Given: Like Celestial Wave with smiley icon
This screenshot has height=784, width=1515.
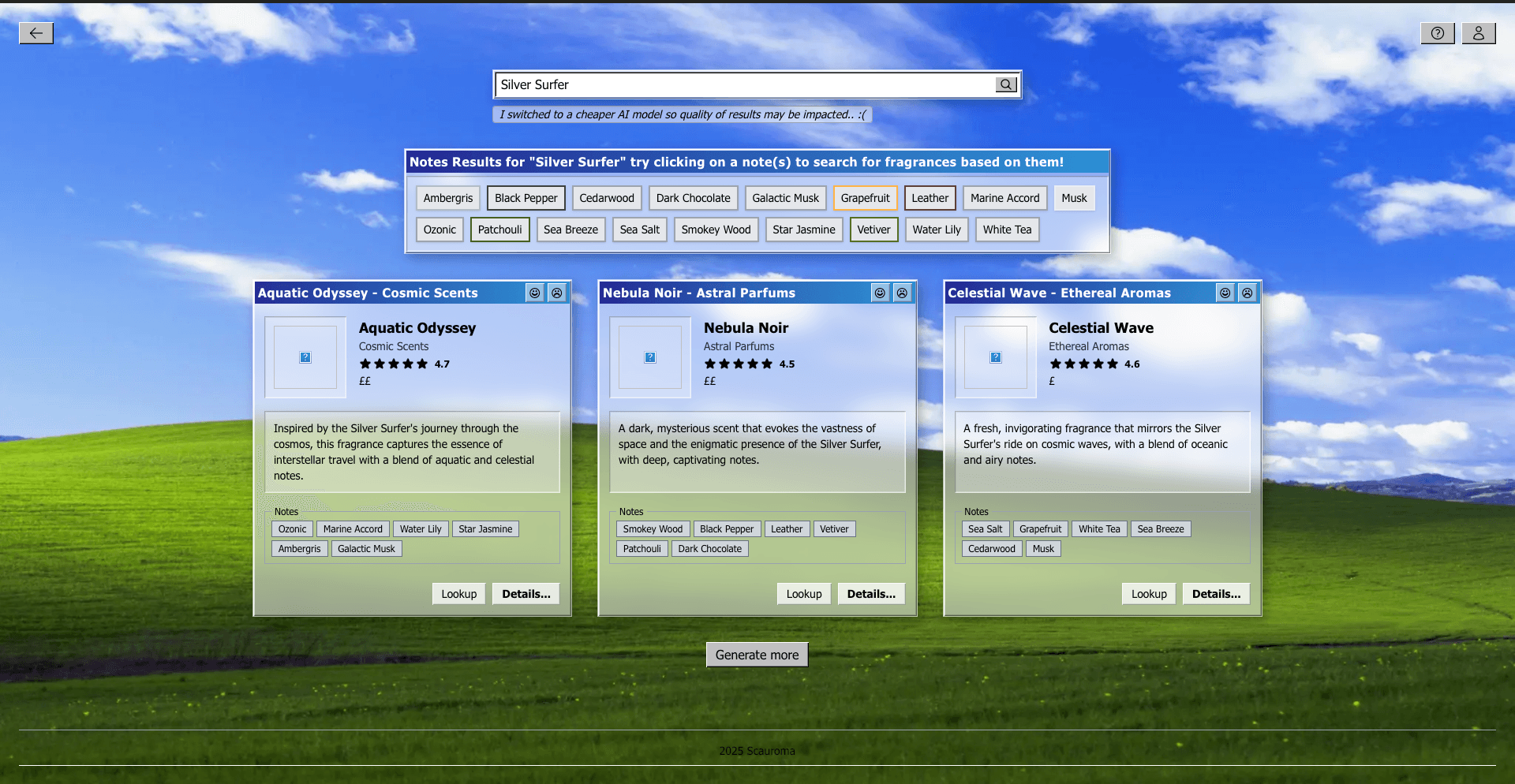Looking at the screenshot, I should point(1225,293).
